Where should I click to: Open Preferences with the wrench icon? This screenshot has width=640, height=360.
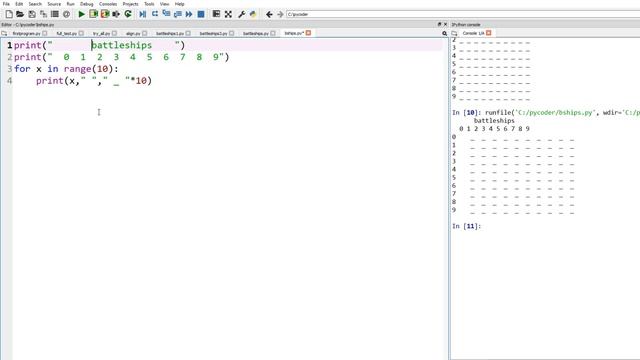[x=241, y=14]
